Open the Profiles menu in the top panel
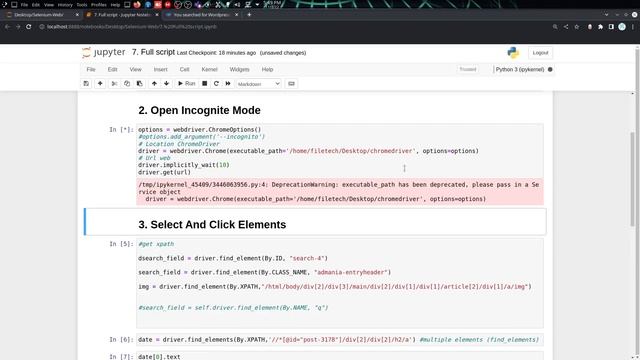The image size is (640, 360). [x=98, y=5]
